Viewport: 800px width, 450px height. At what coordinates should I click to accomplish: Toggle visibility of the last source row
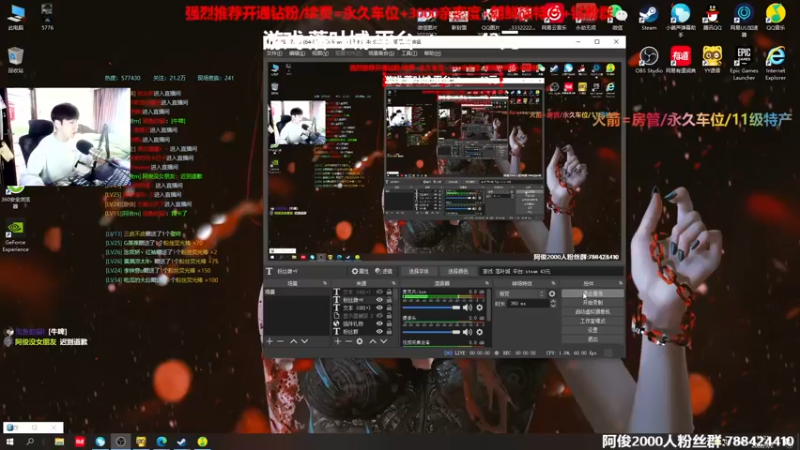(x=379, y=332)
